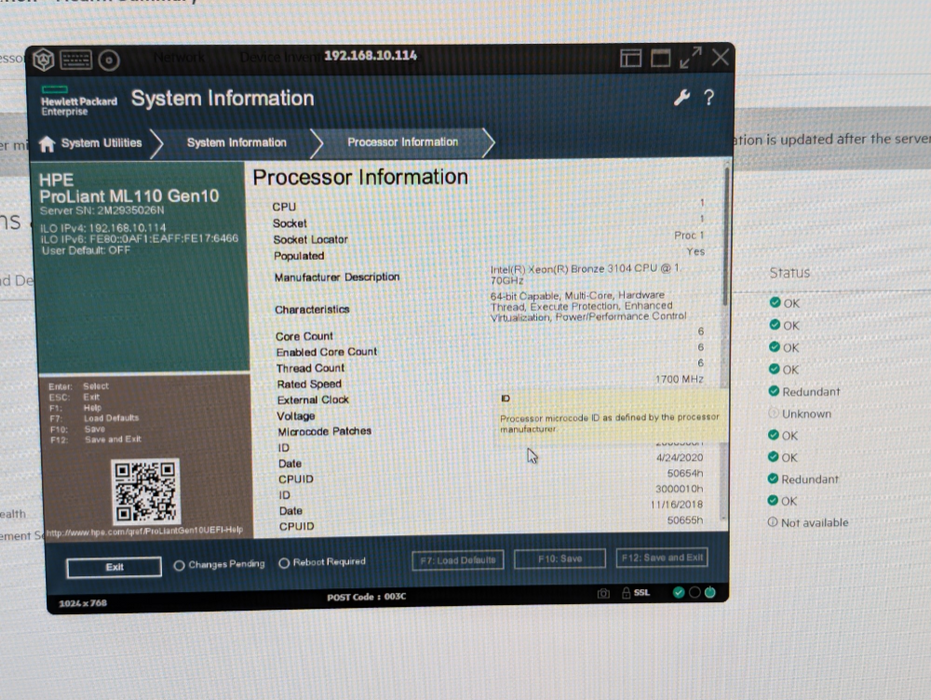
Task: Toggle fullscreen with the diagonal arrows icon
Action: [x=691, y=58]
